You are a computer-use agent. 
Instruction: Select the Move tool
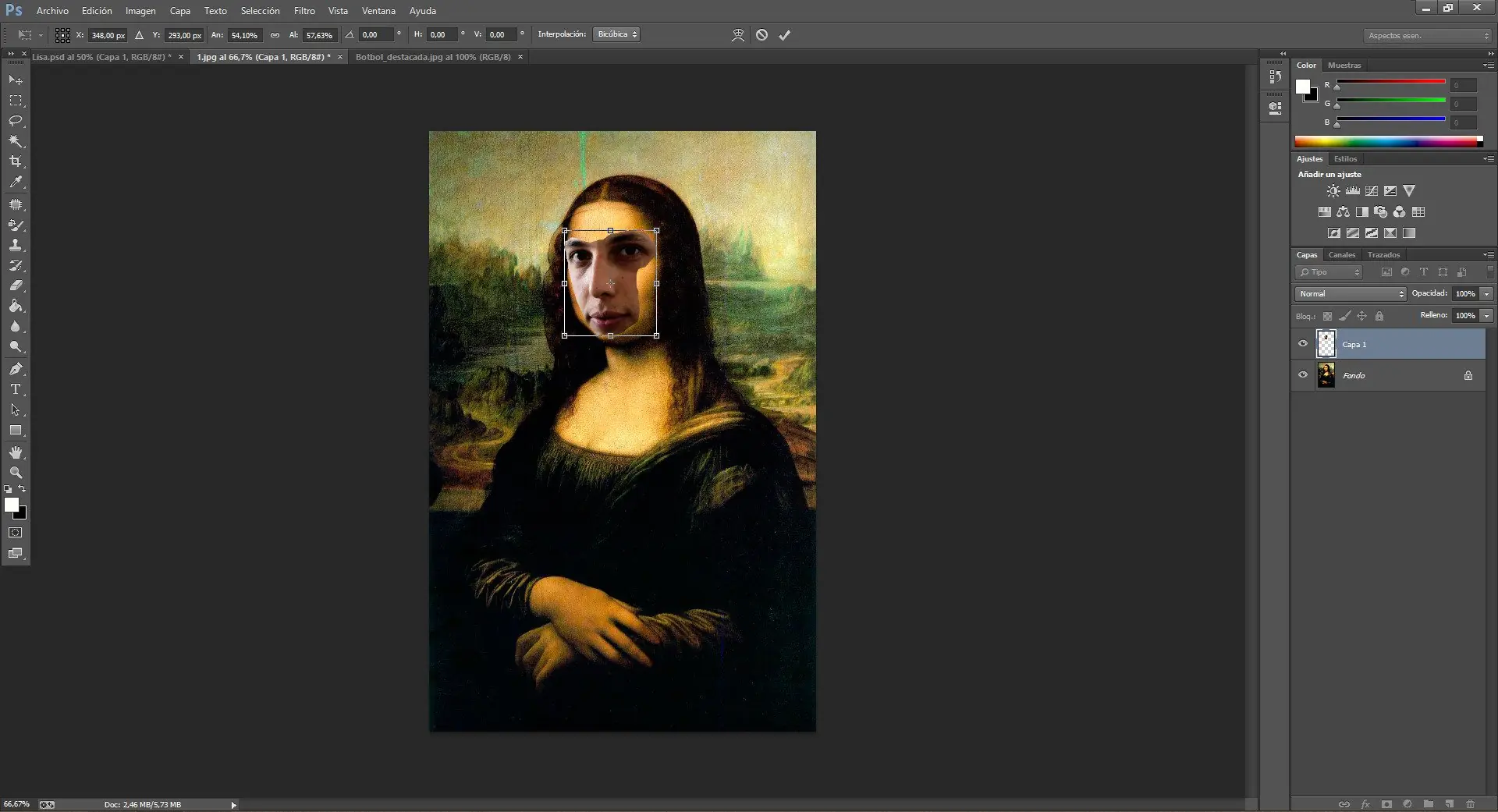tap(16, 80)
